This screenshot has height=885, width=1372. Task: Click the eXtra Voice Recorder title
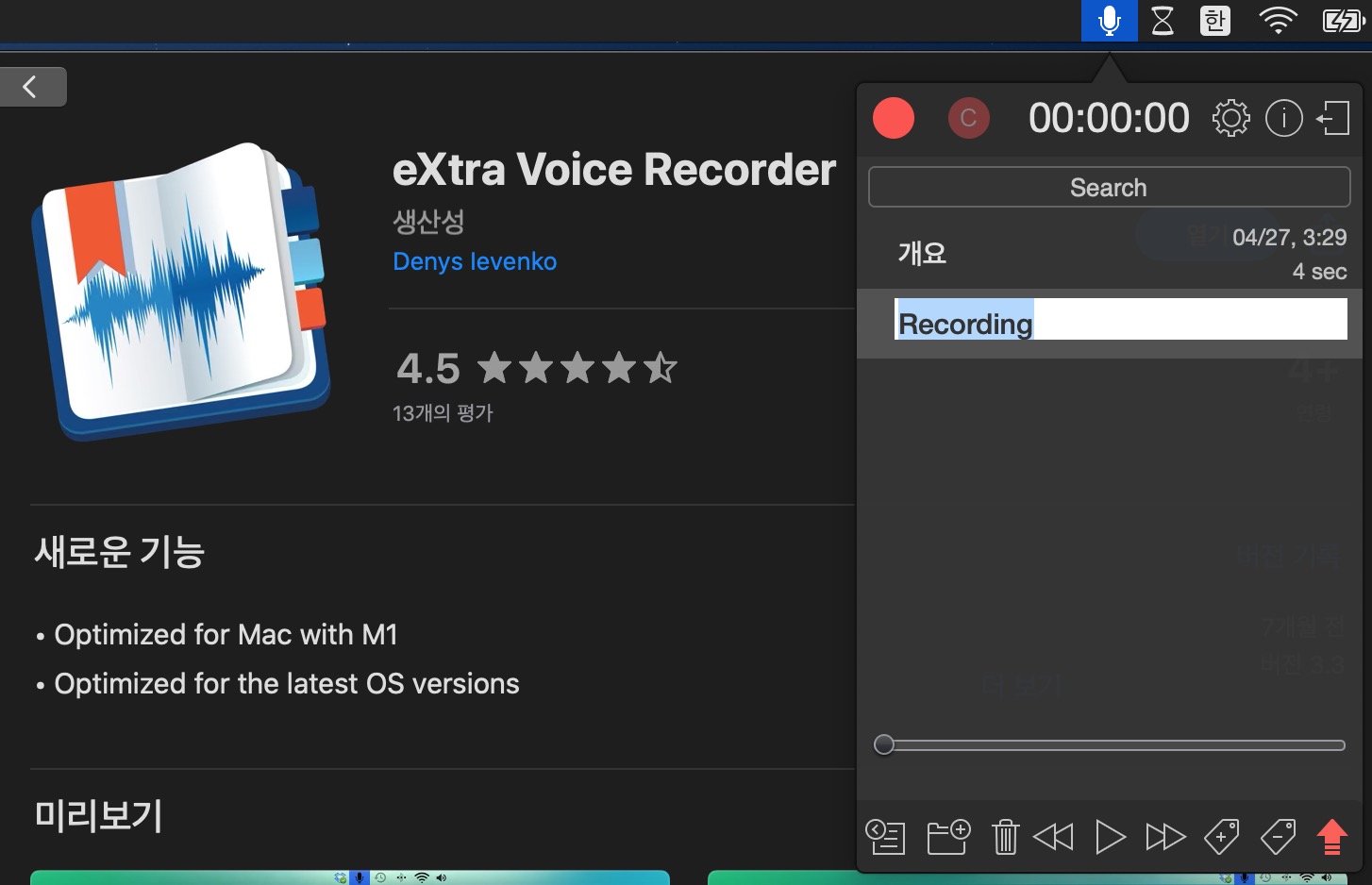pyautogui.click(x=614, y=170)
